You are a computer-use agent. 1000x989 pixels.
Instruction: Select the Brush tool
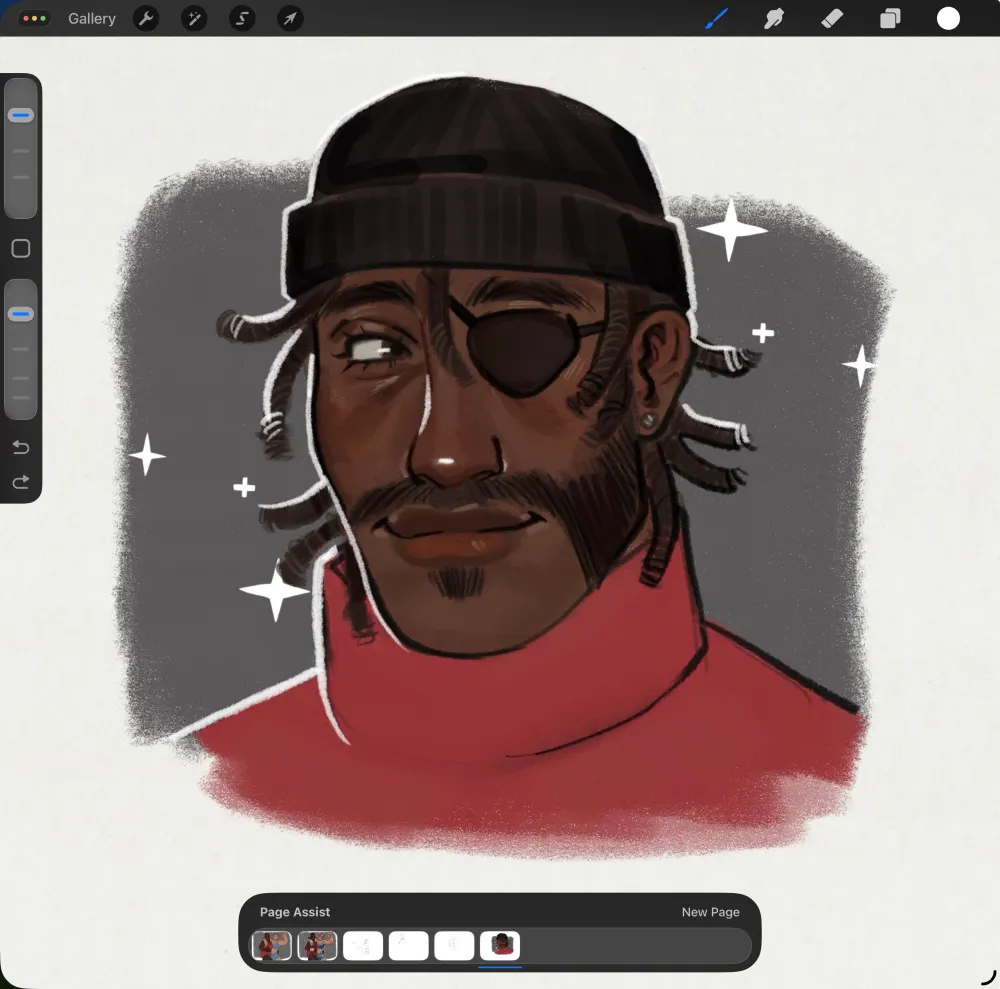tap(717, 19)
